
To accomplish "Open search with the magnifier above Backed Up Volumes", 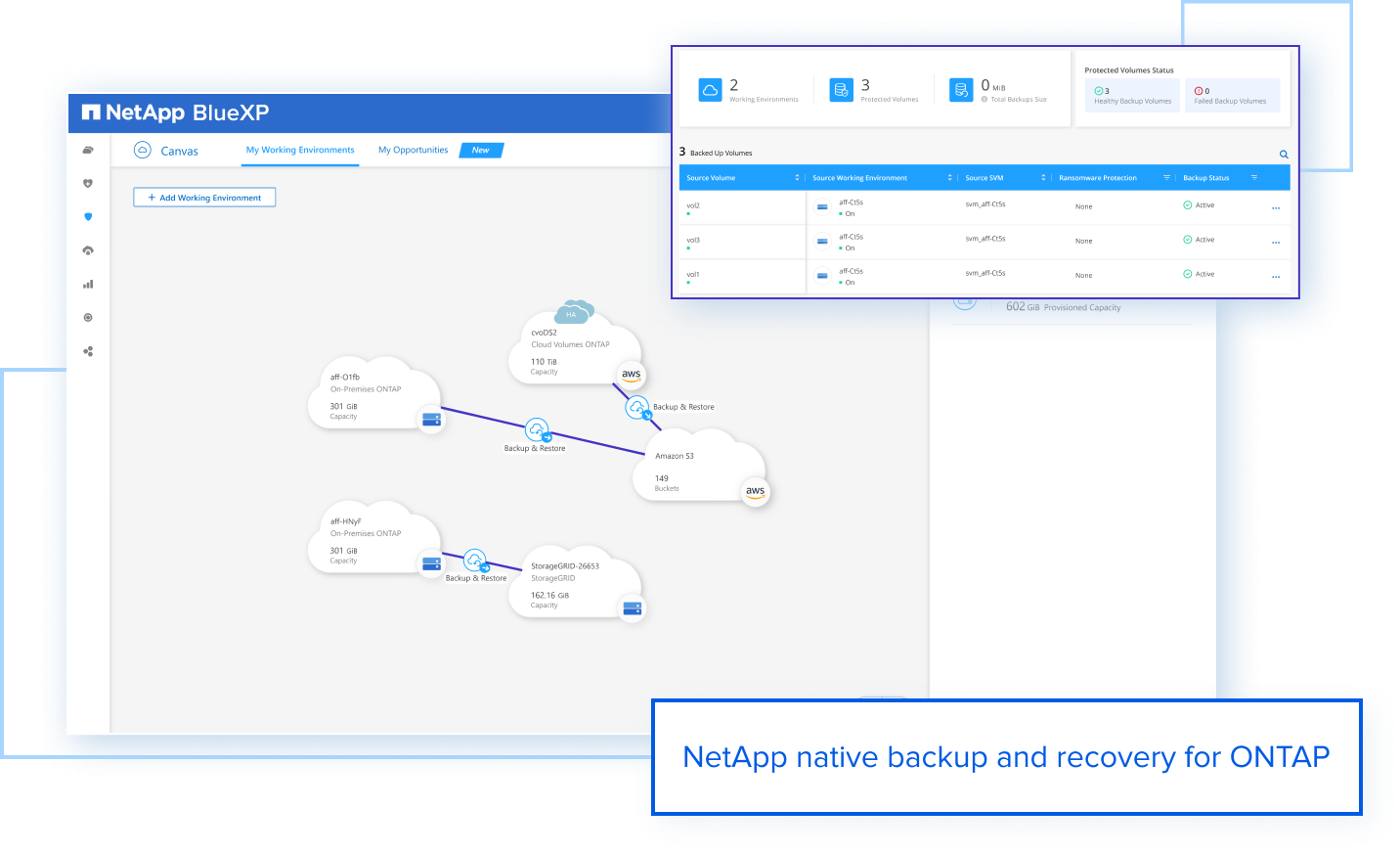I will tap(1284, 154).
